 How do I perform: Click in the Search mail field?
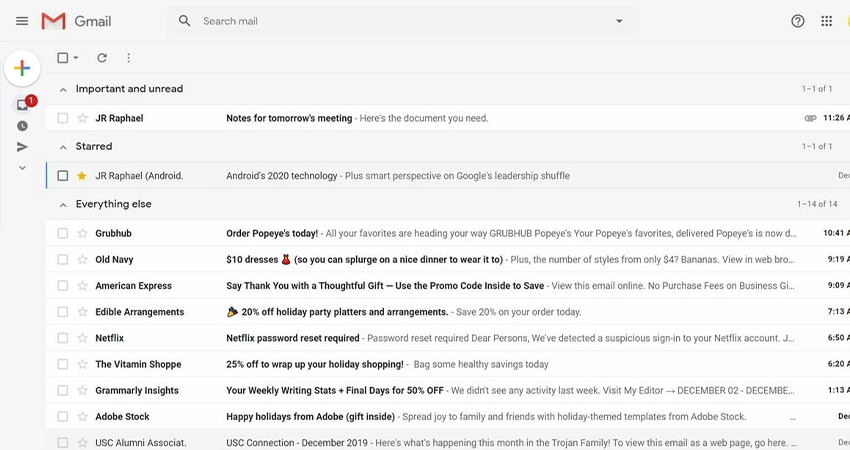coord(404,21)
